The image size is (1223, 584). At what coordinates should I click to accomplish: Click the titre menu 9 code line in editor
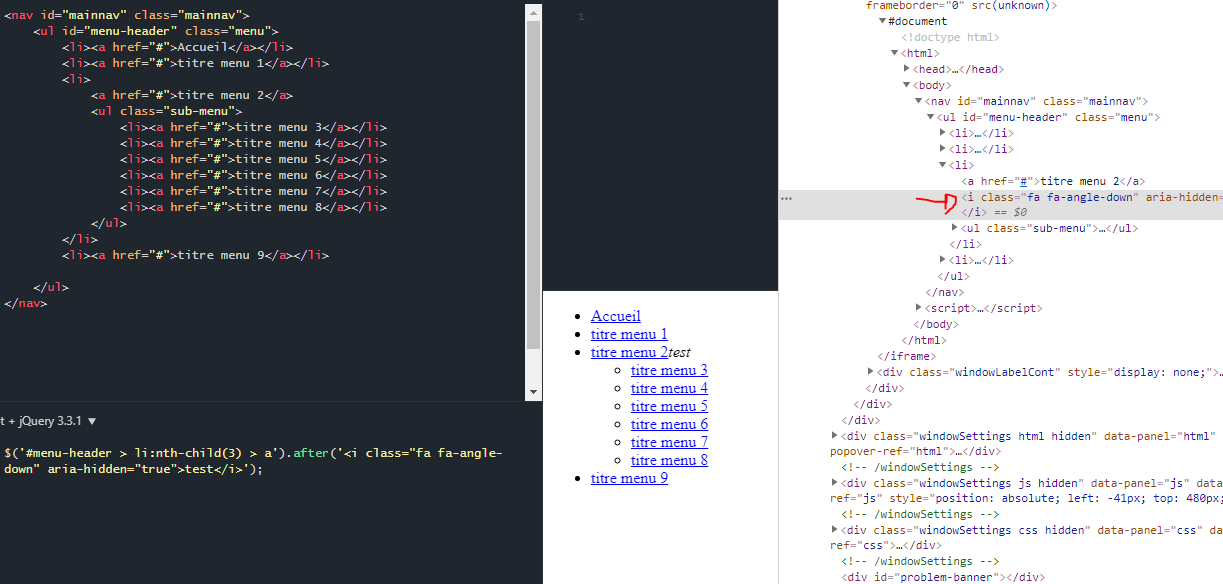[195, 255]
